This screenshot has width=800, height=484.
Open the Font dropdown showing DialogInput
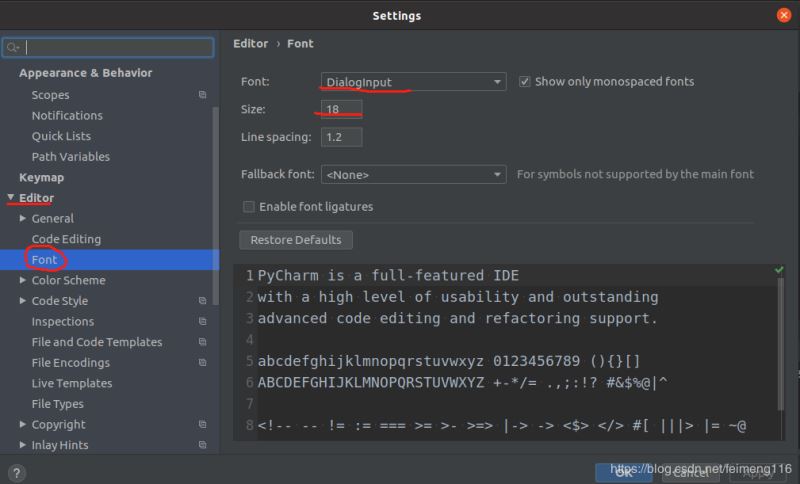tap(413, 81)
